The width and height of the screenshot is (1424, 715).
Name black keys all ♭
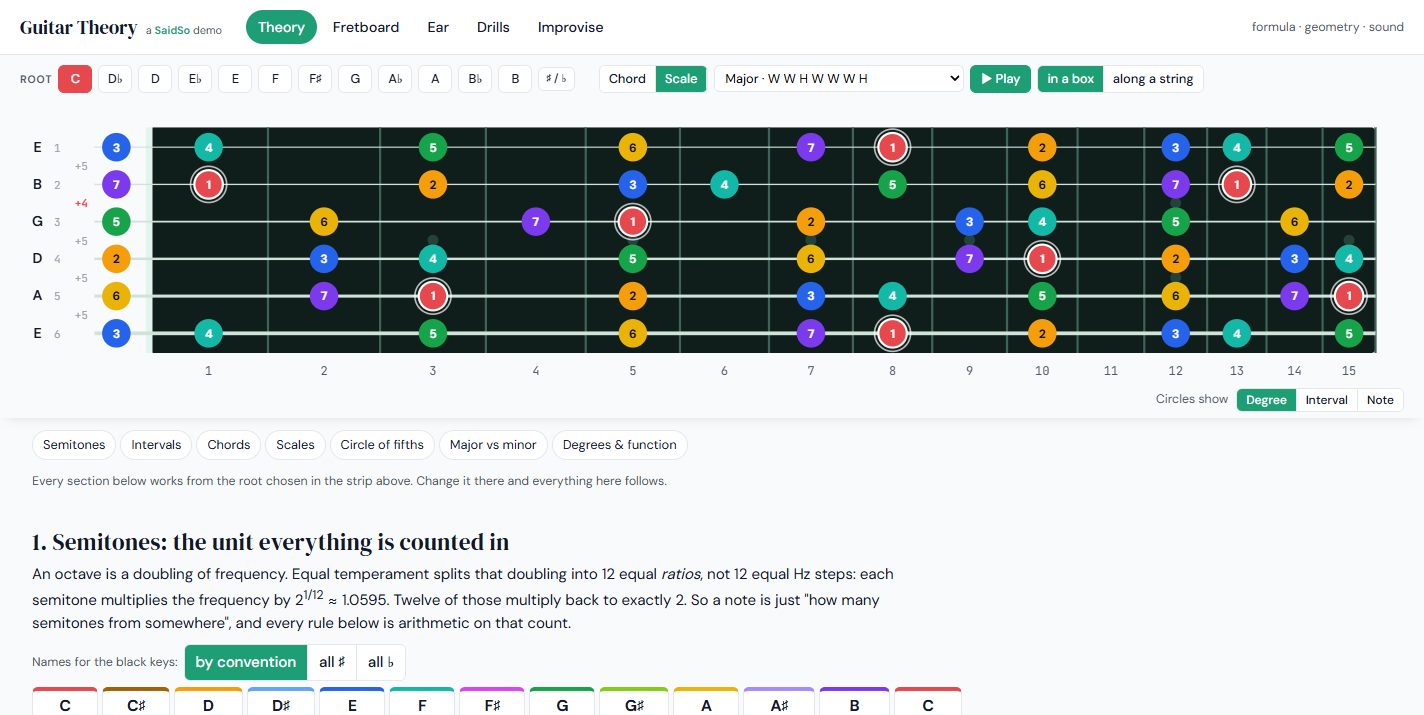pyautogui.click(x=381, y=662)
